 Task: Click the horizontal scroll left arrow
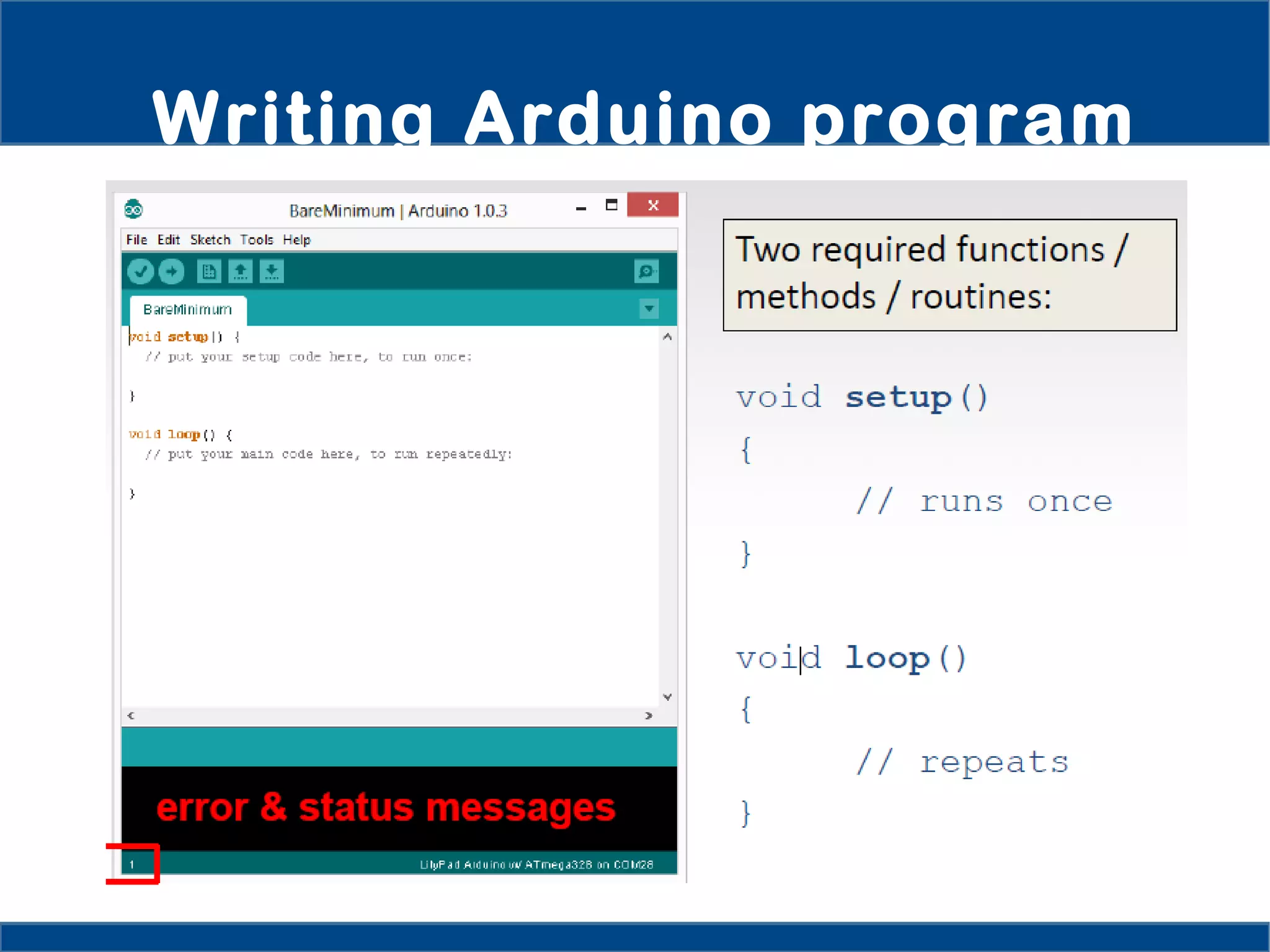131,716
